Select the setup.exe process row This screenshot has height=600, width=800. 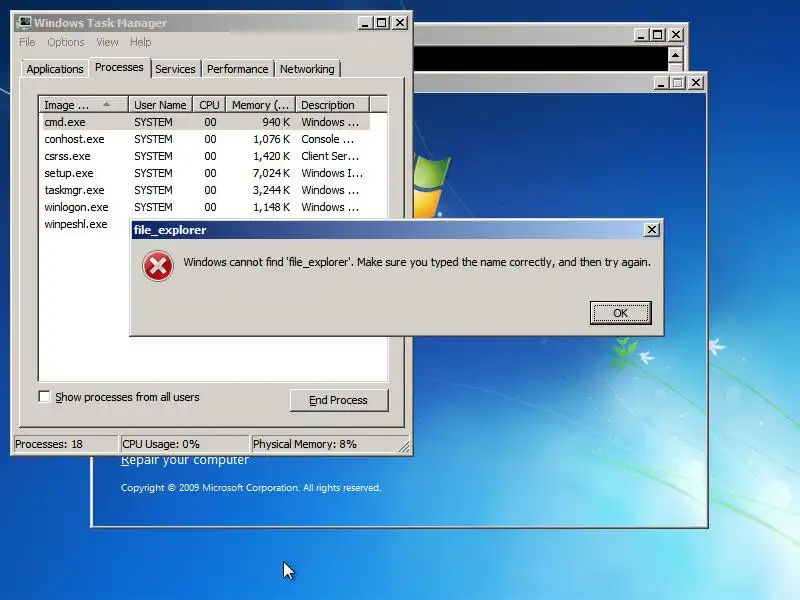point(206,173)
